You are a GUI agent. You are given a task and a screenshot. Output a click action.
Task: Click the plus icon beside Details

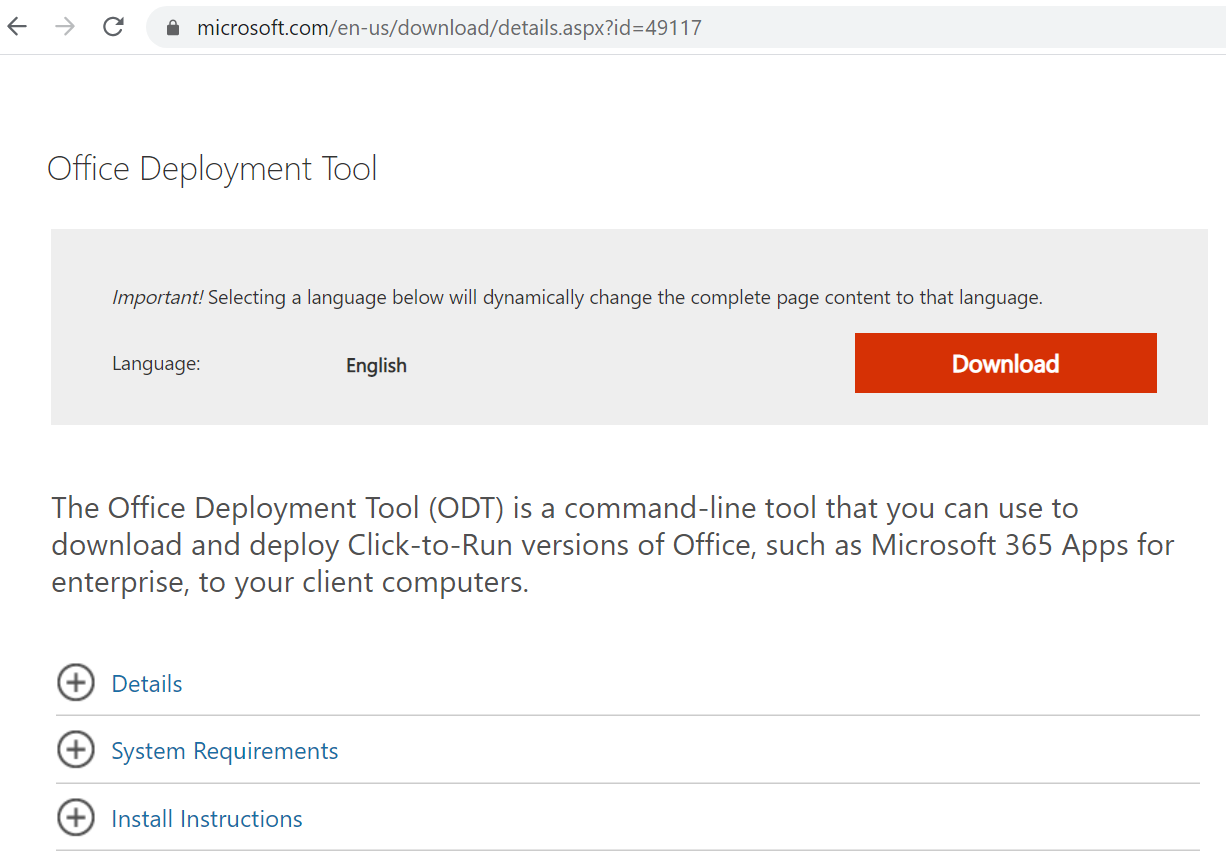tap(76, 684)
